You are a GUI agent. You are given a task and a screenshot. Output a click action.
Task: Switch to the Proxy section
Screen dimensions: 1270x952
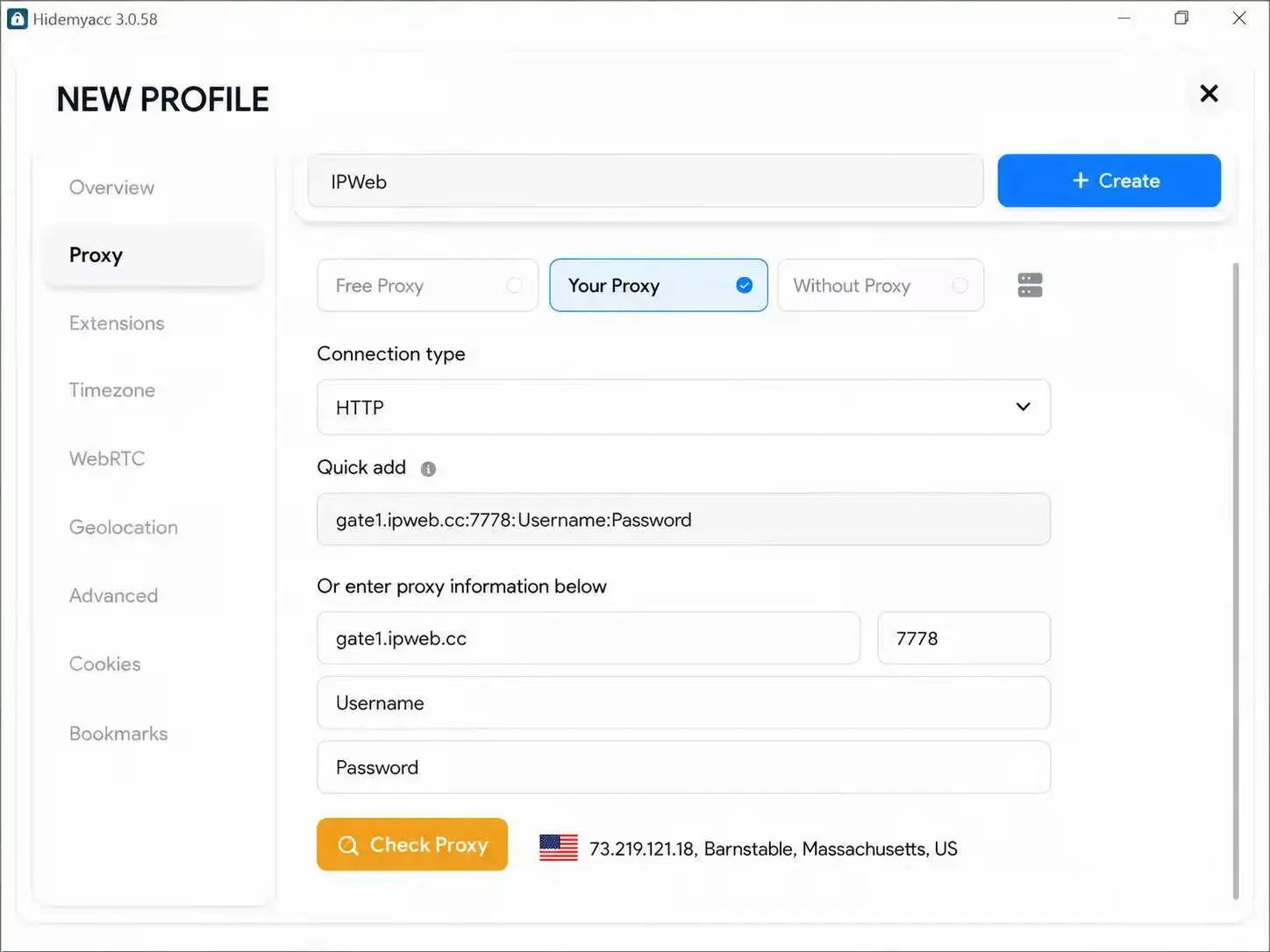click(153, 255)
